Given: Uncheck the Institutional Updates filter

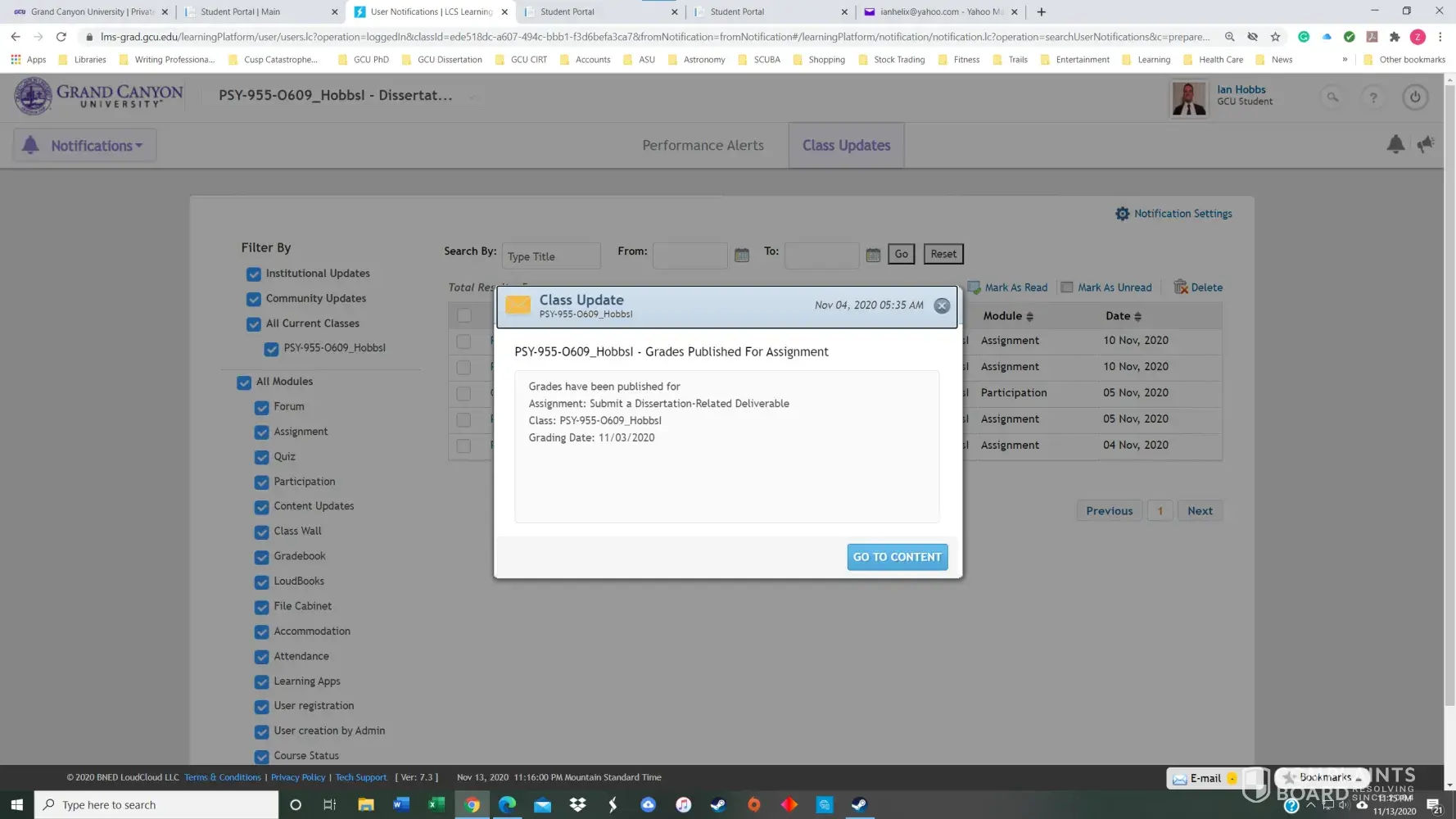Looking at the screenshot, I should pyautogui.click(x=254, y=274).
